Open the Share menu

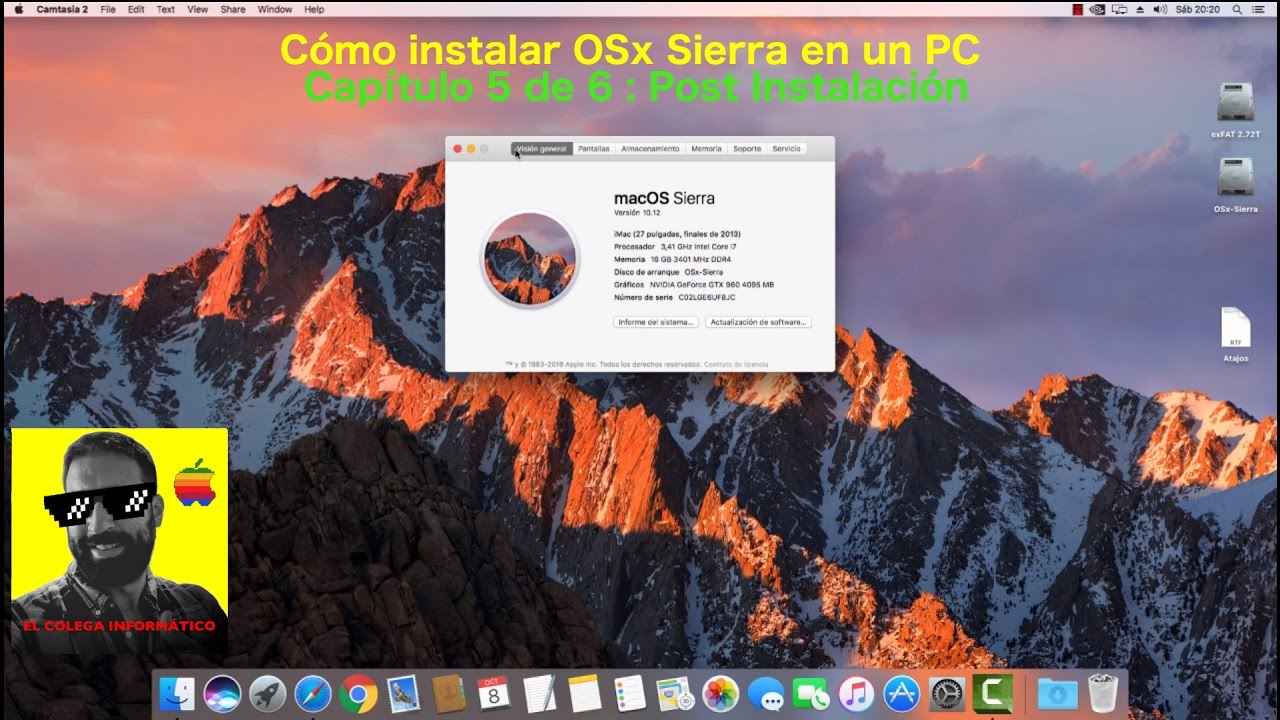point(232,9)
